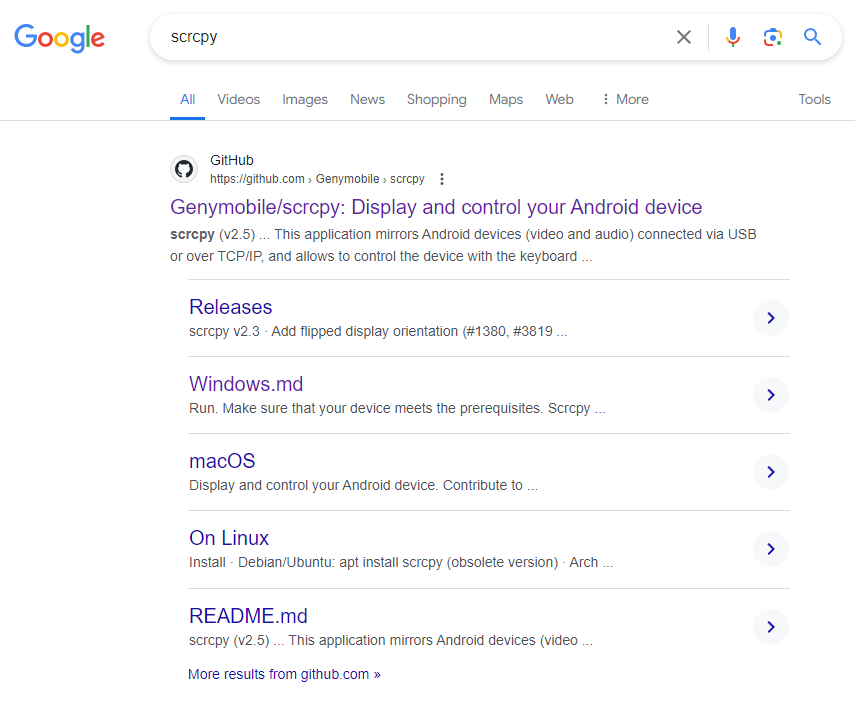Click the 'Run. Make sure that your device' snippet

[397, 408]
